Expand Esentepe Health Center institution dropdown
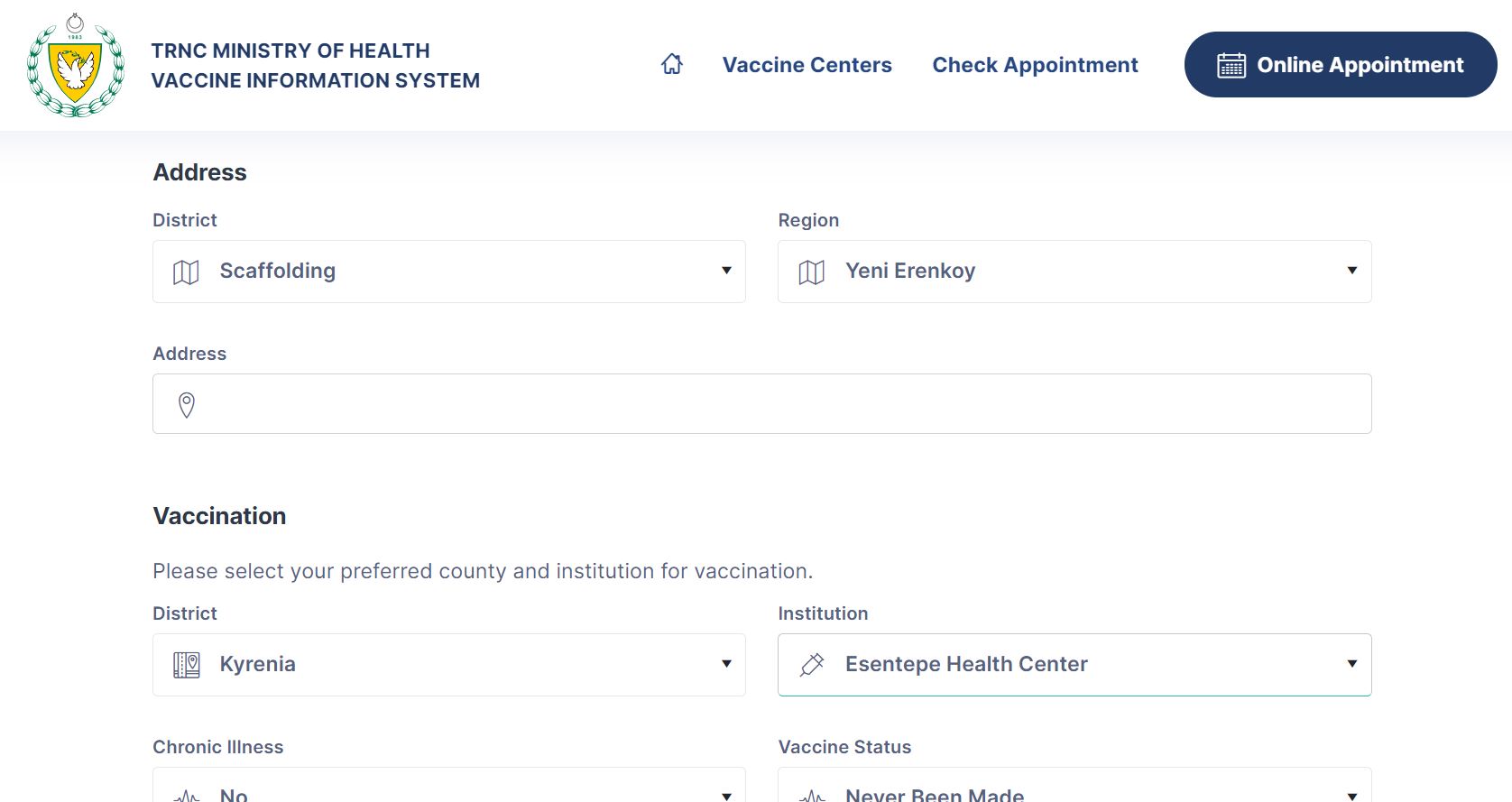The height and width of the screenshot is (802, 1512). 1074,665
